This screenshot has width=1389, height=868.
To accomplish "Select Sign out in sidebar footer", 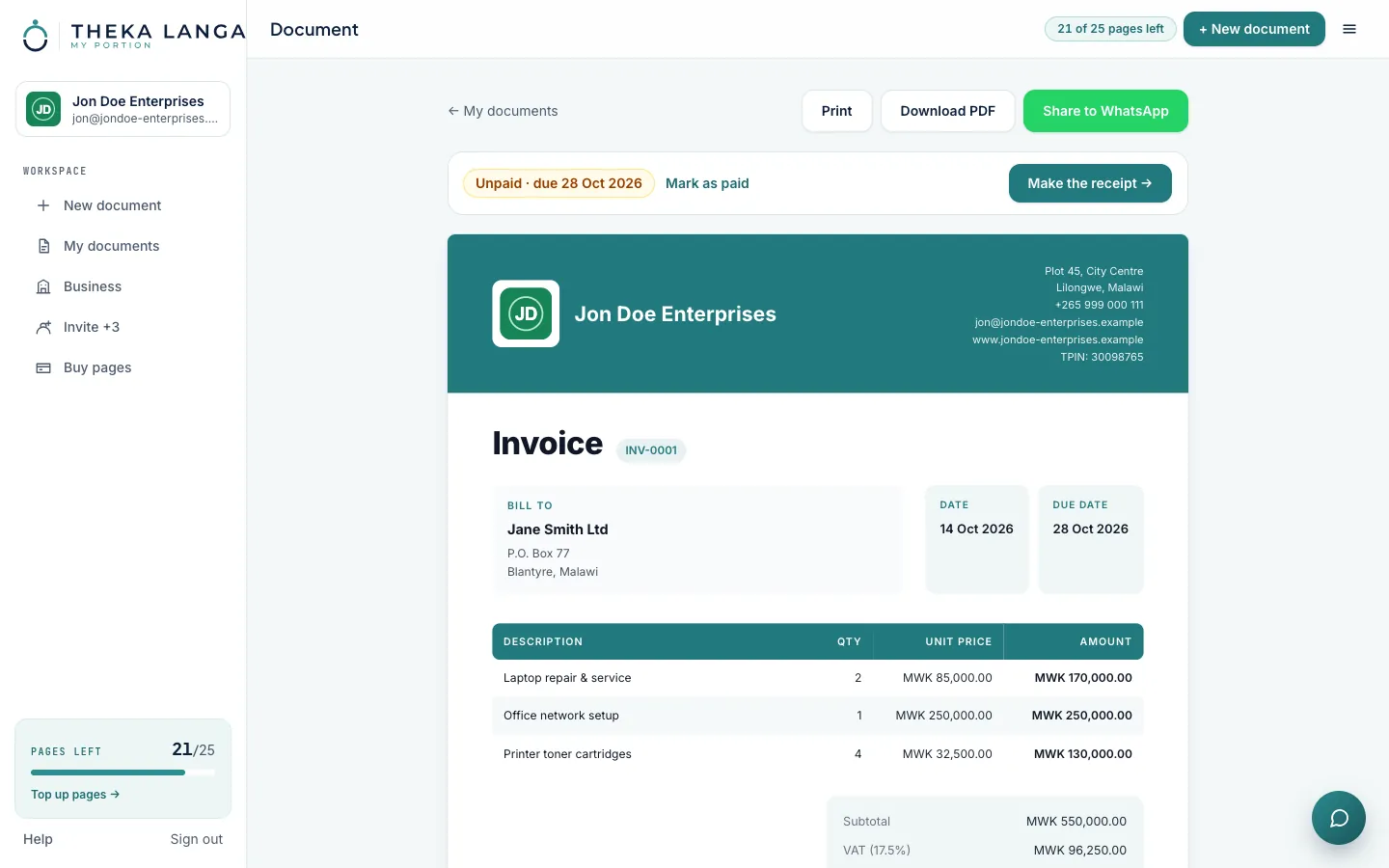I will 196,839.
